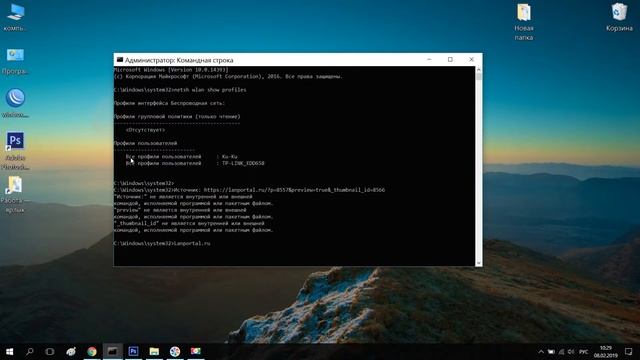This screenshot has width=640, height=360.
Task: Open the taskbar icon beside Task View
Action: tap(71, 351)
